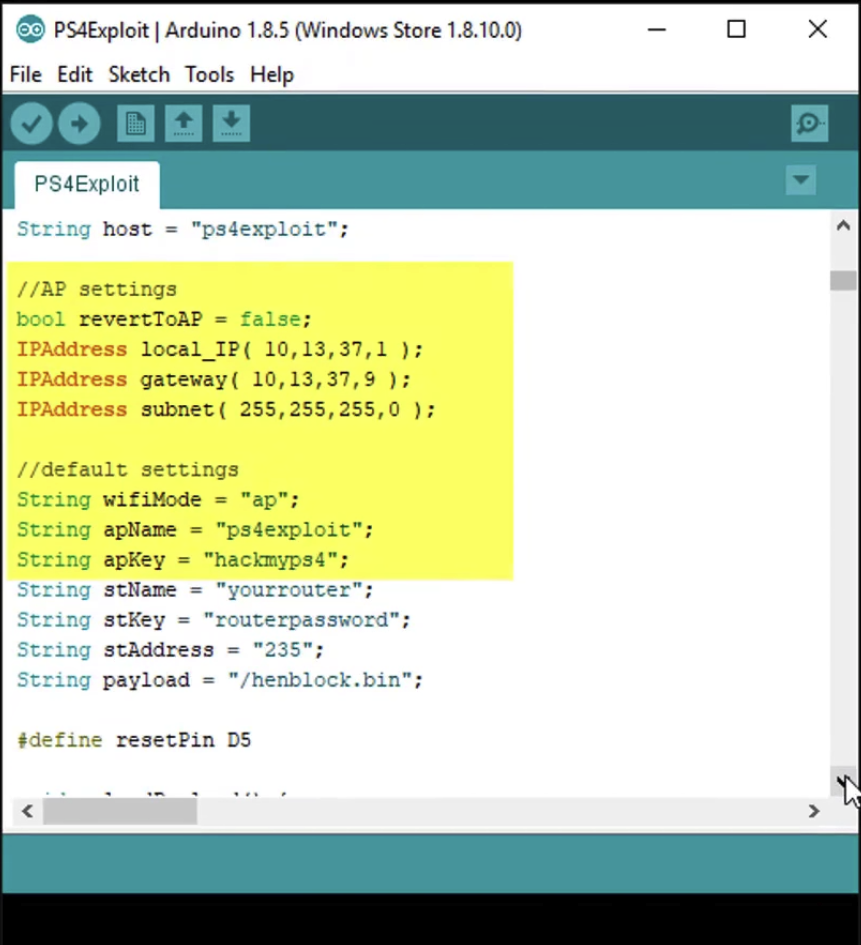Maximize the Arduino window
This screenshot has width=861, height=945.
(x=736, y=29)
